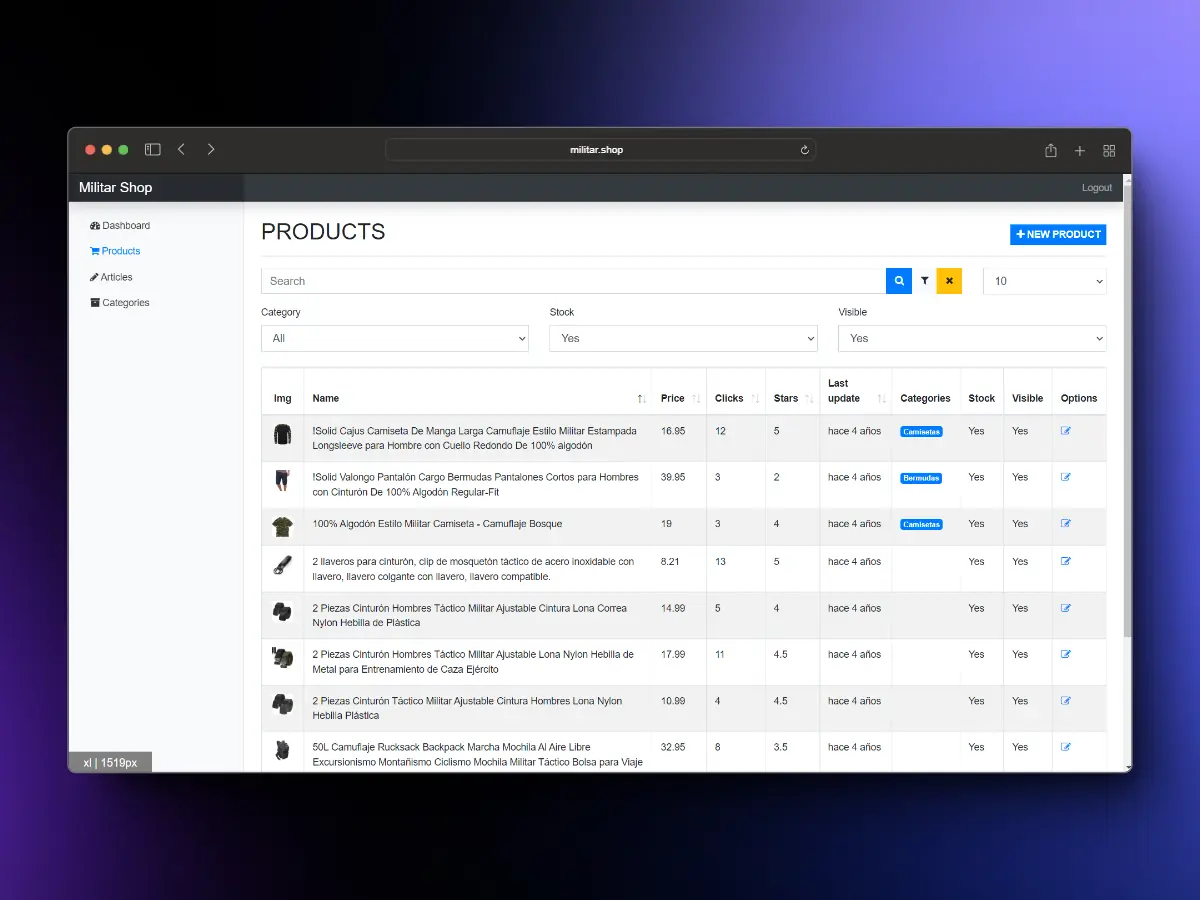
Task: Change the page size dropdown showing 10
Action: 1045,281
